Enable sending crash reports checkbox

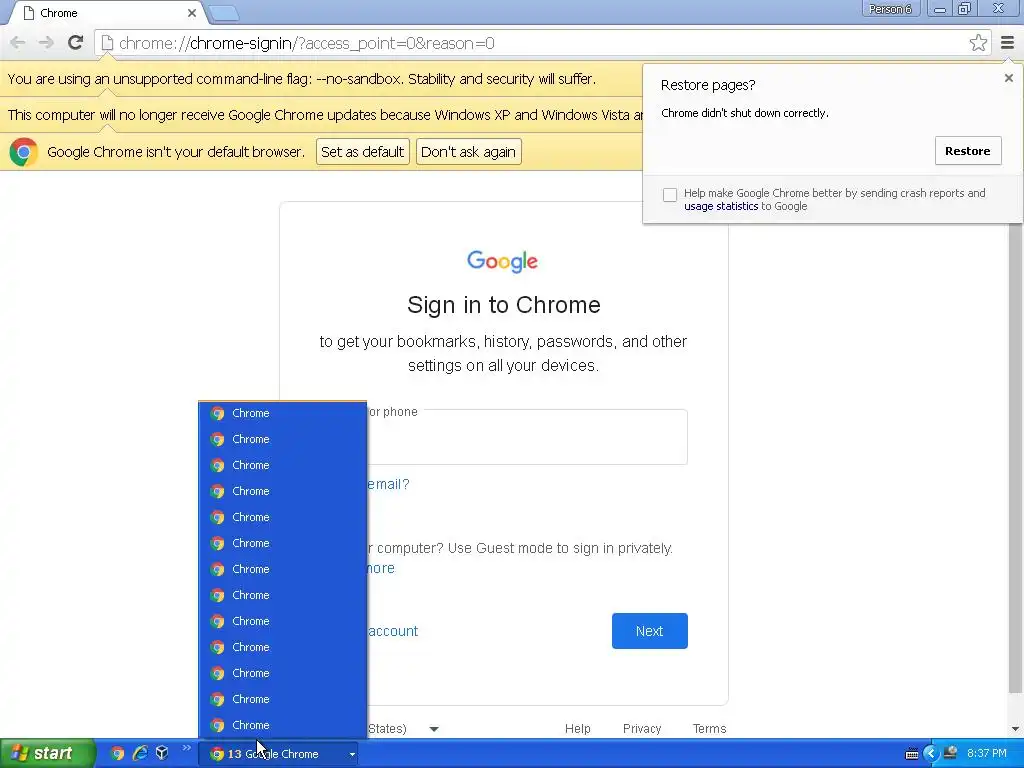(x=669, y=195)
